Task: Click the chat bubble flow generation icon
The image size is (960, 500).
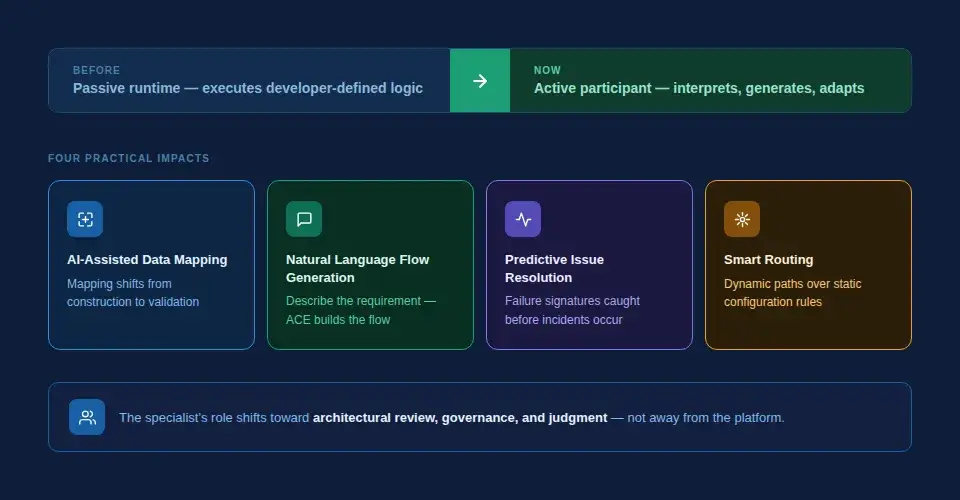Action: click(304, 219)
